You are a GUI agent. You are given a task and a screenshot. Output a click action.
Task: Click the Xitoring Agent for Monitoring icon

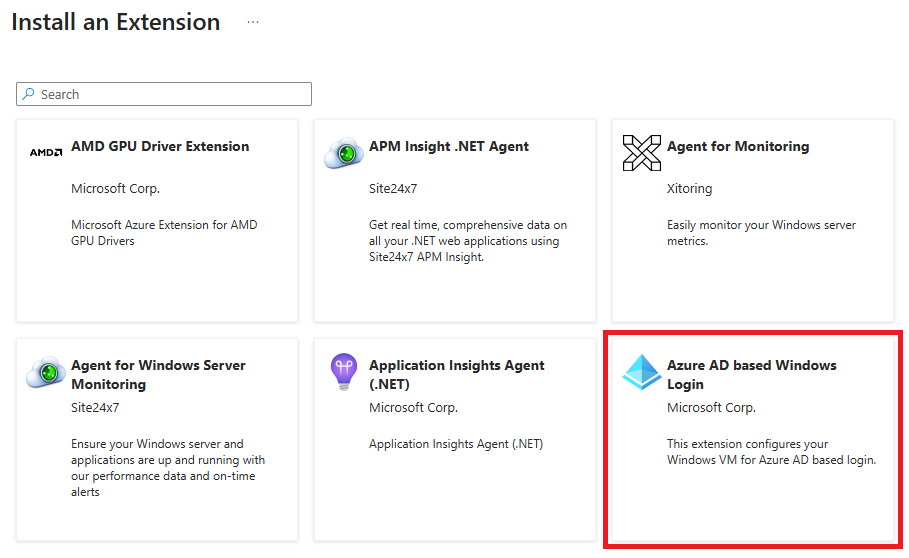642,153
